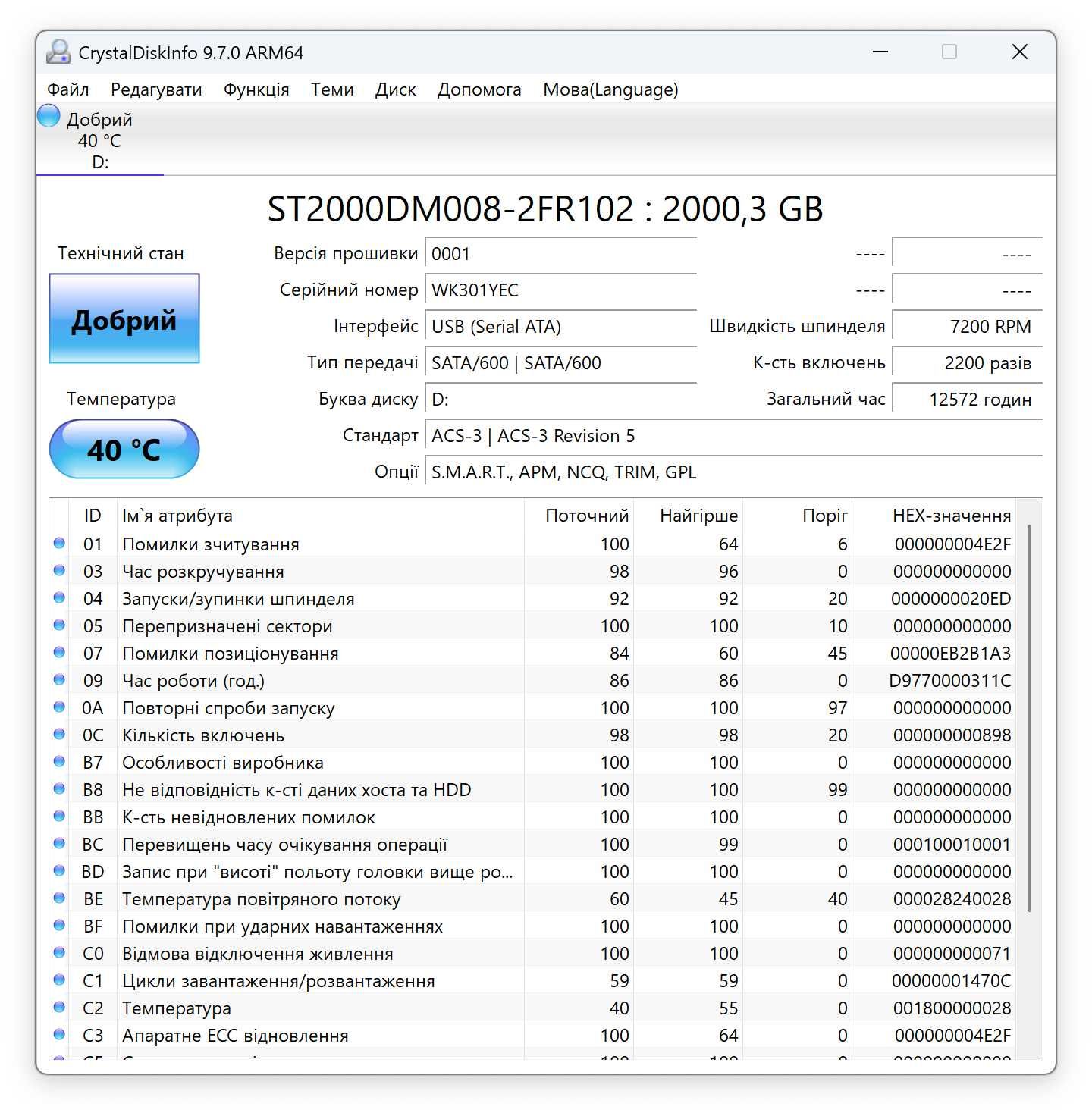Close the CrystalDiskInfo window

point(1020,52)
